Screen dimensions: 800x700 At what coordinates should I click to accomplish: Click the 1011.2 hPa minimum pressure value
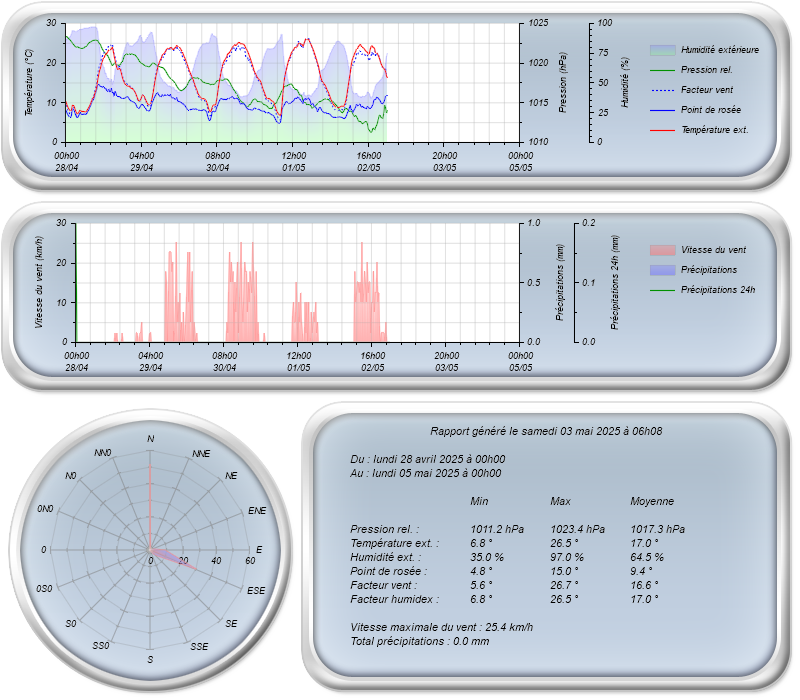(x=497, y=529)
